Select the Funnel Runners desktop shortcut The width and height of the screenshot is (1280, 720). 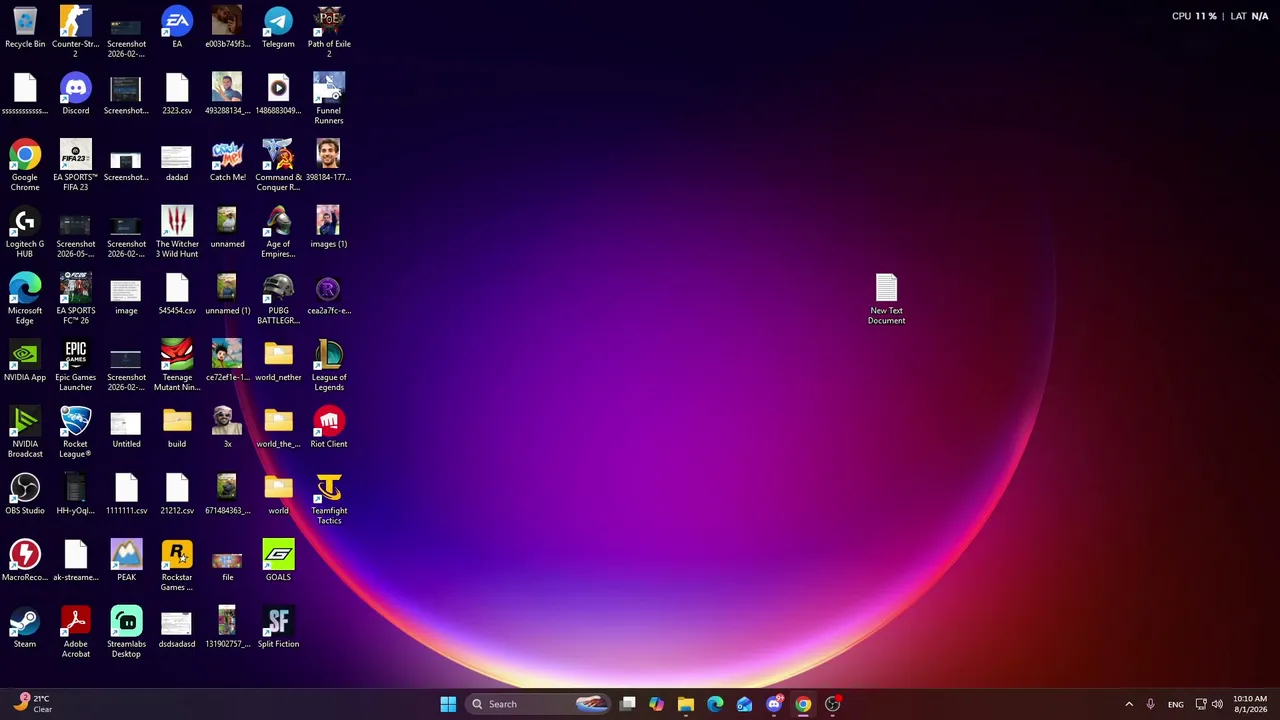(329, 99)
